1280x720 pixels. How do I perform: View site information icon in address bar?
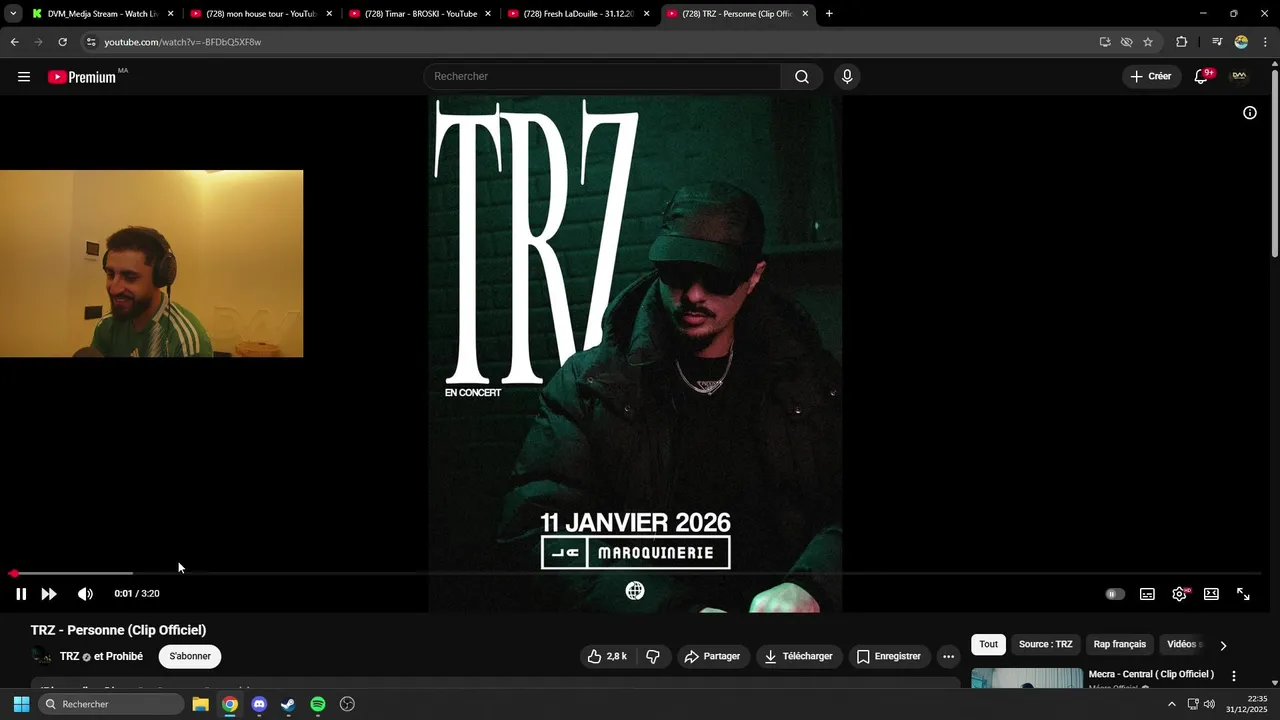91,42
